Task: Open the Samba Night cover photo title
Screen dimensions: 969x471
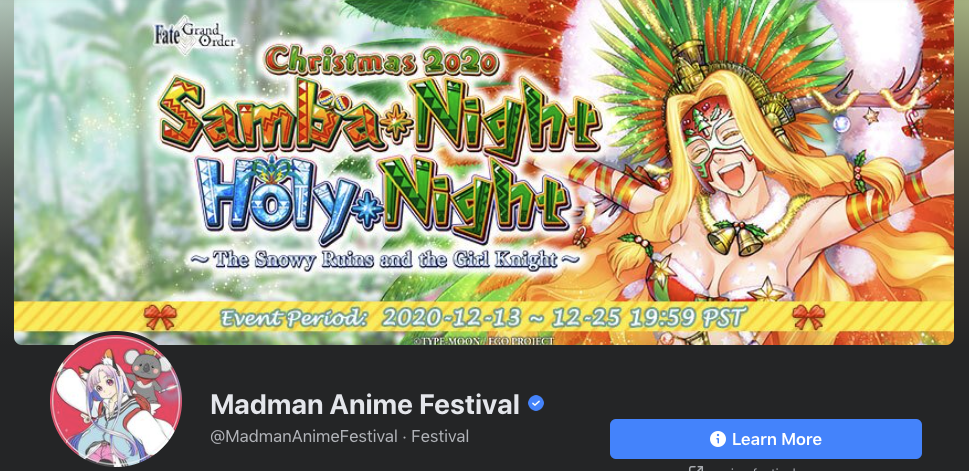Action: coord(379,116)
